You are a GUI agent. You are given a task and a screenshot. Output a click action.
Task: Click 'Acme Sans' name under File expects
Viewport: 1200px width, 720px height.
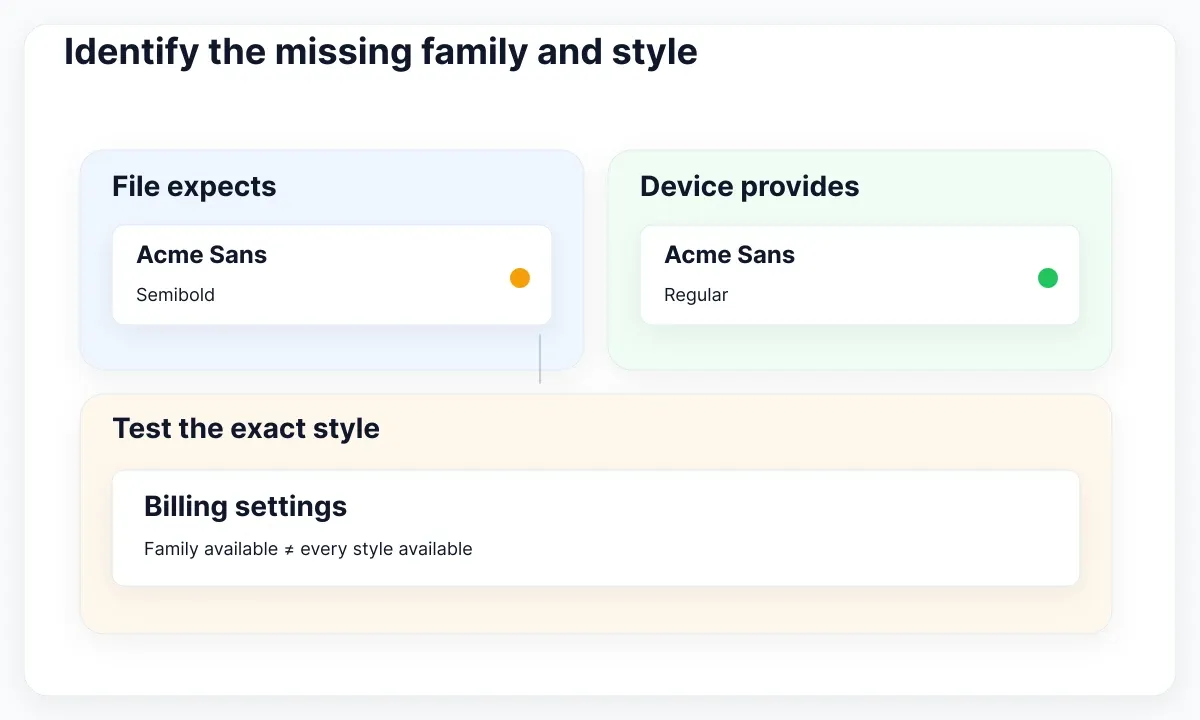point(202,255)
